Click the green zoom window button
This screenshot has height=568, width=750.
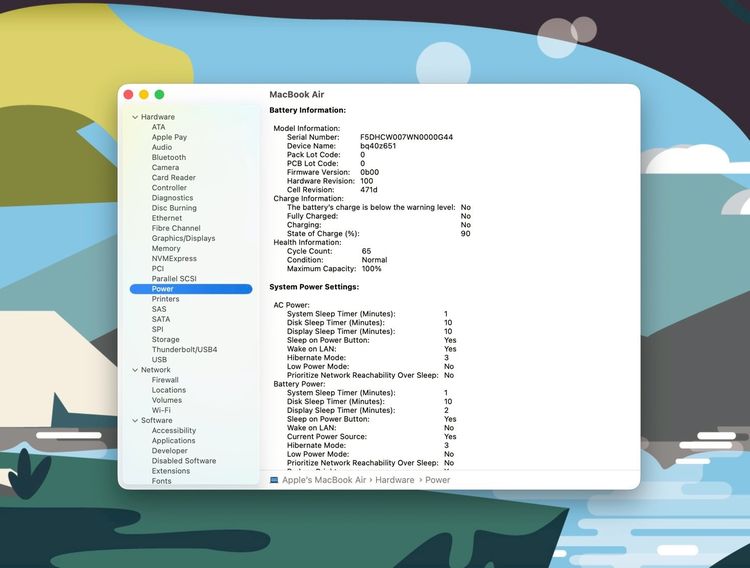coord(159,95)
